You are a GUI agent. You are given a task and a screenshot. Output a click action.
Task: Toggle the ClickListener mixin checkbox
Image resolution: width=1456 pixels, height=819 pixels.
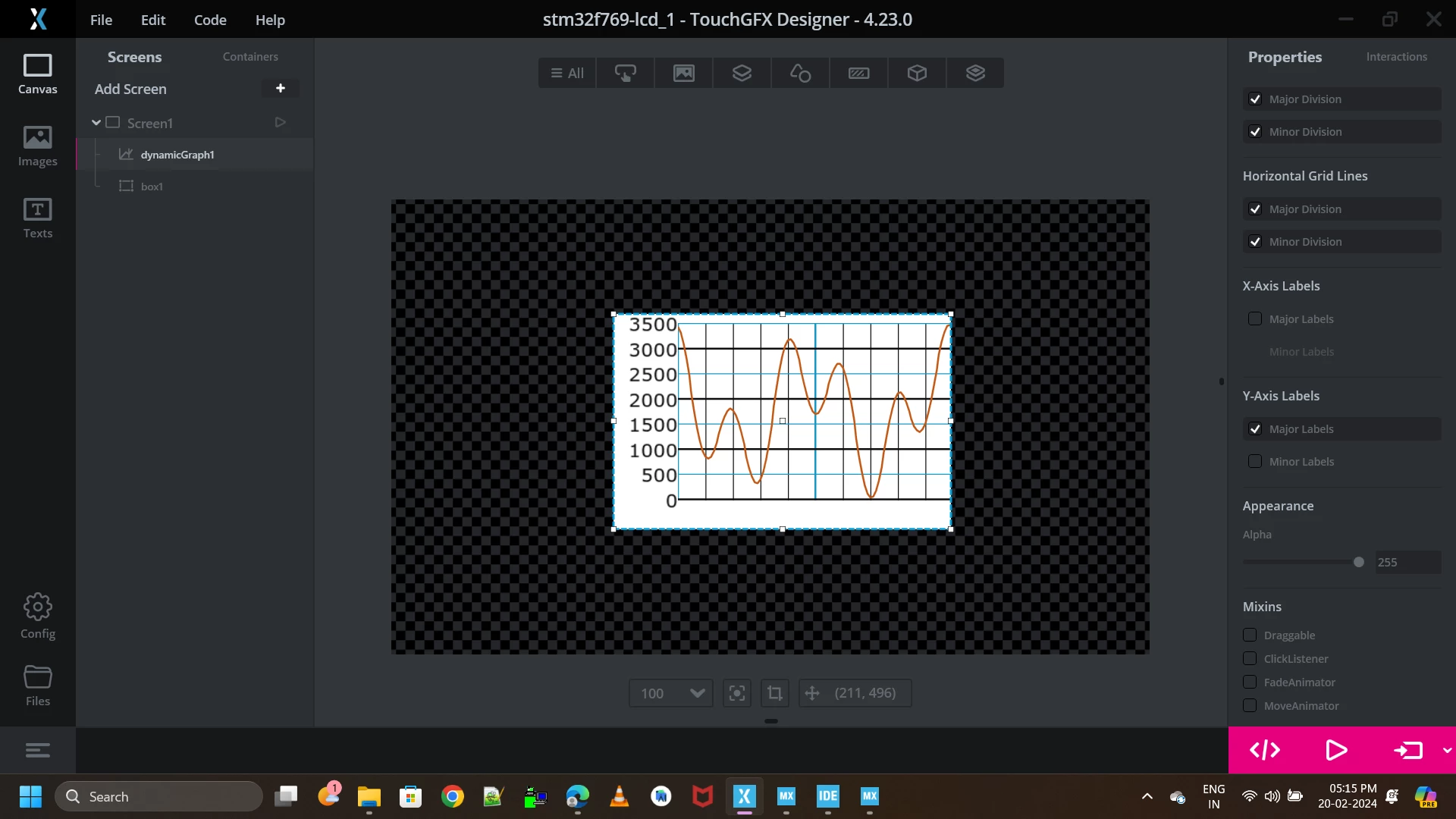[x=1250, y=659]
